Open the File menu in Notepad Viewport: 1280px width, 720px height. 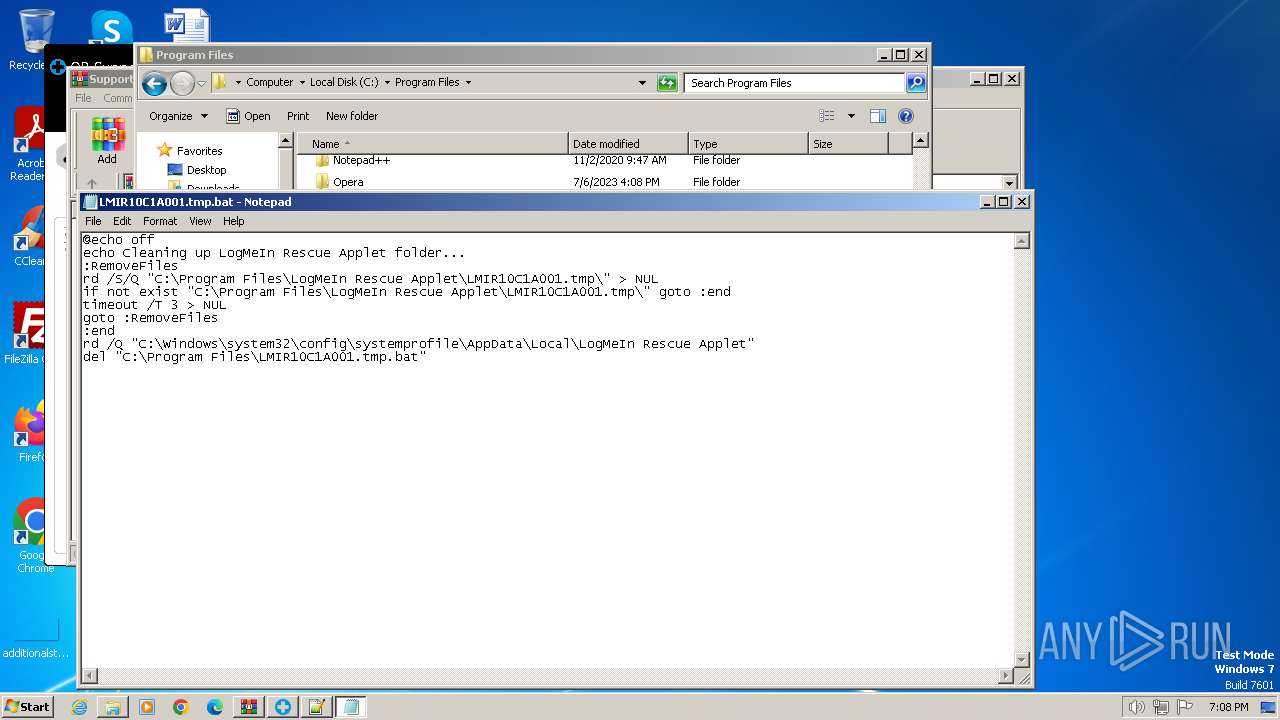coord(93,221)
